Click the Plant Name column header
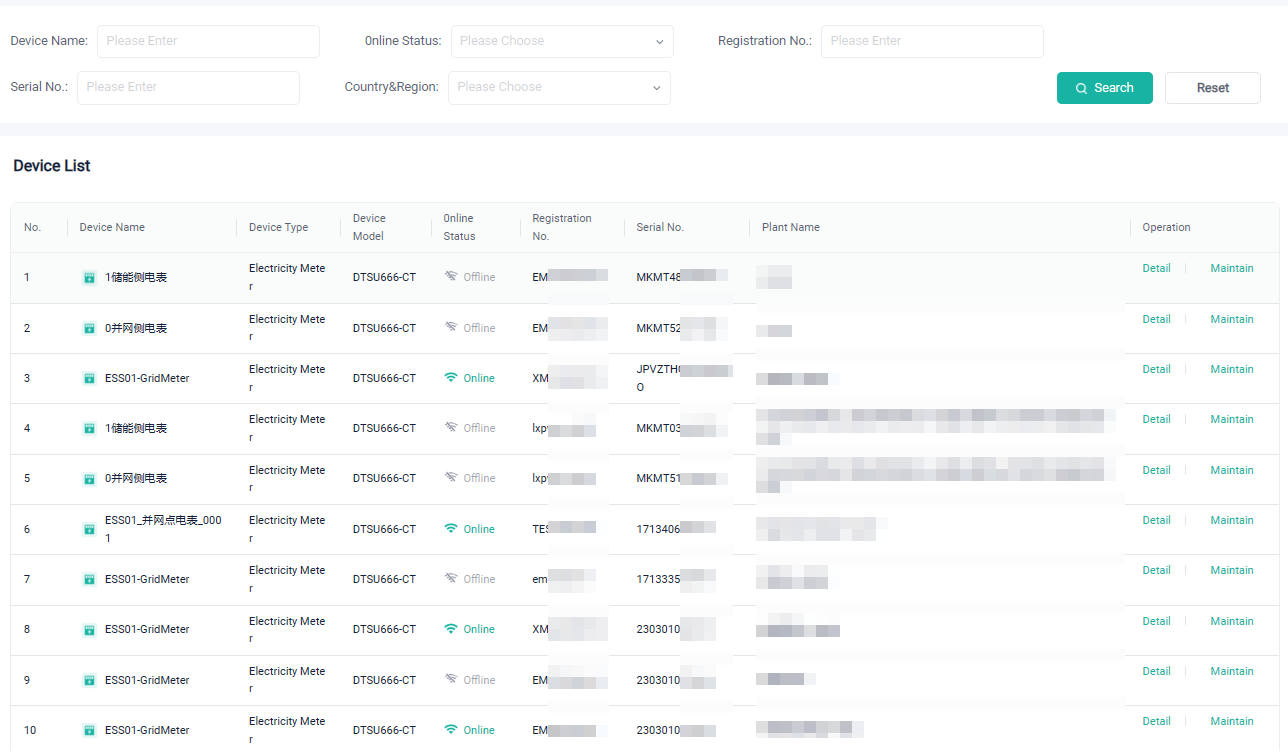1288x753 pixels. click(x=790, y=227)
